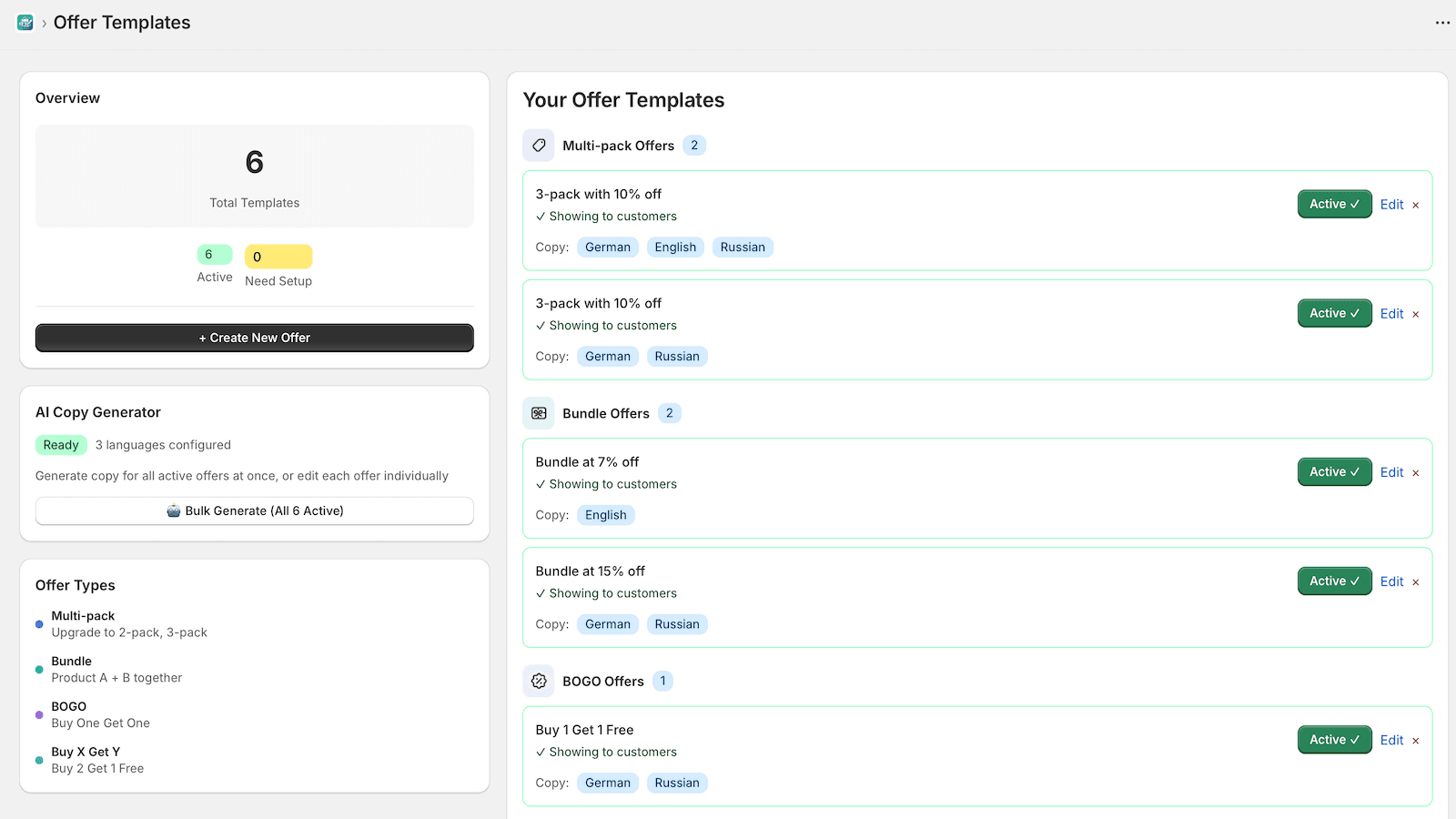This screenshot has width=1456, height=819.
Task: Collapse the Multi-pack Offers section
Action: click(619, 145)
